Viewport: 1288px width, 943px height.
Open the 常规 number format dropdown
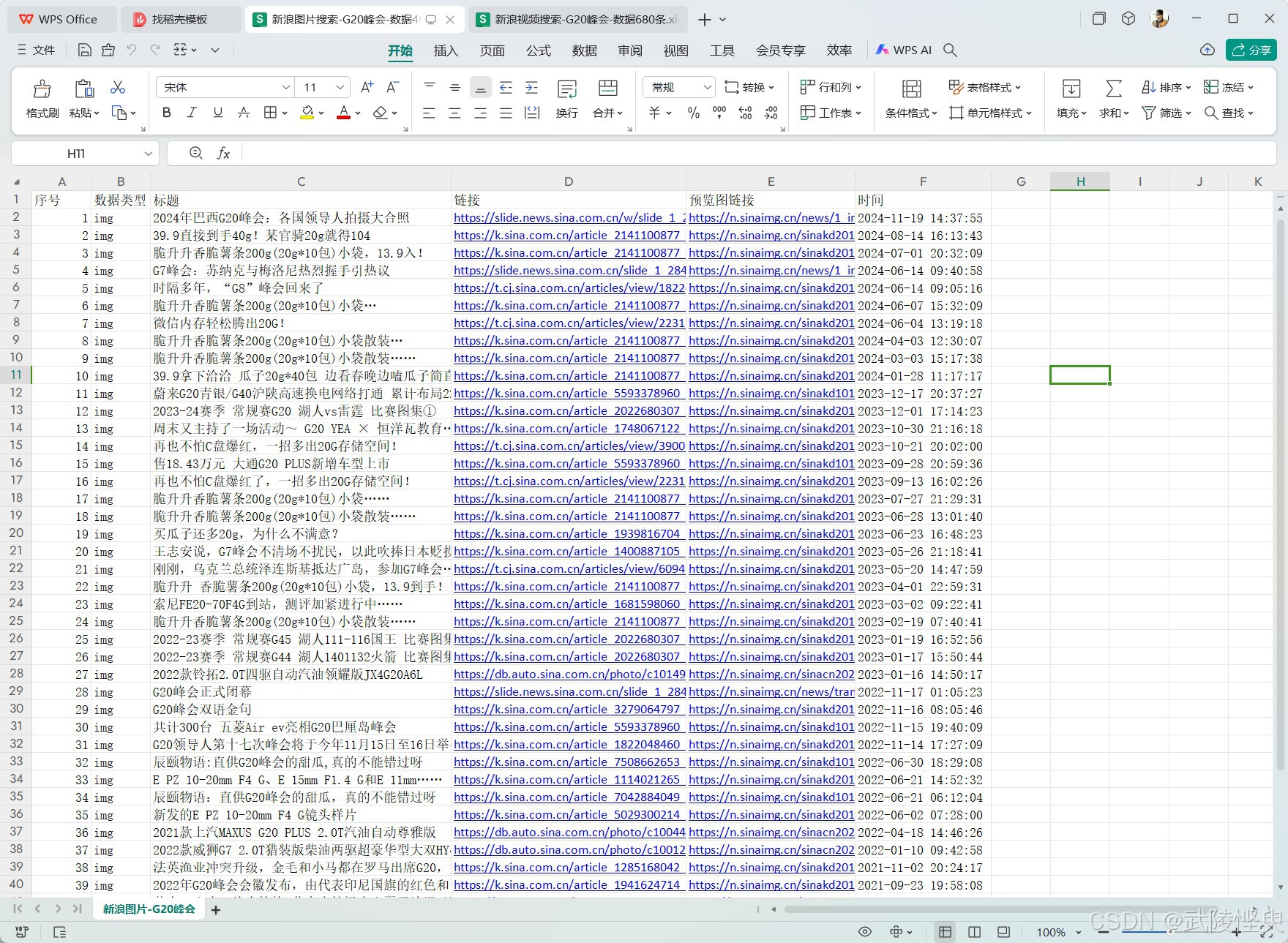click(x=707, y=87)
